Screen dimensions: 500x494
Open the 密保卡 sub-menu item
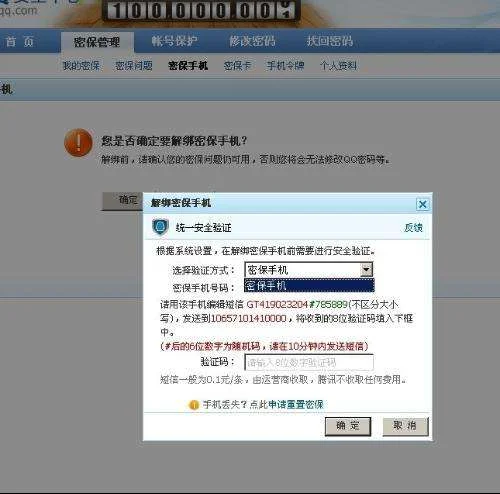tap(237, 66)
